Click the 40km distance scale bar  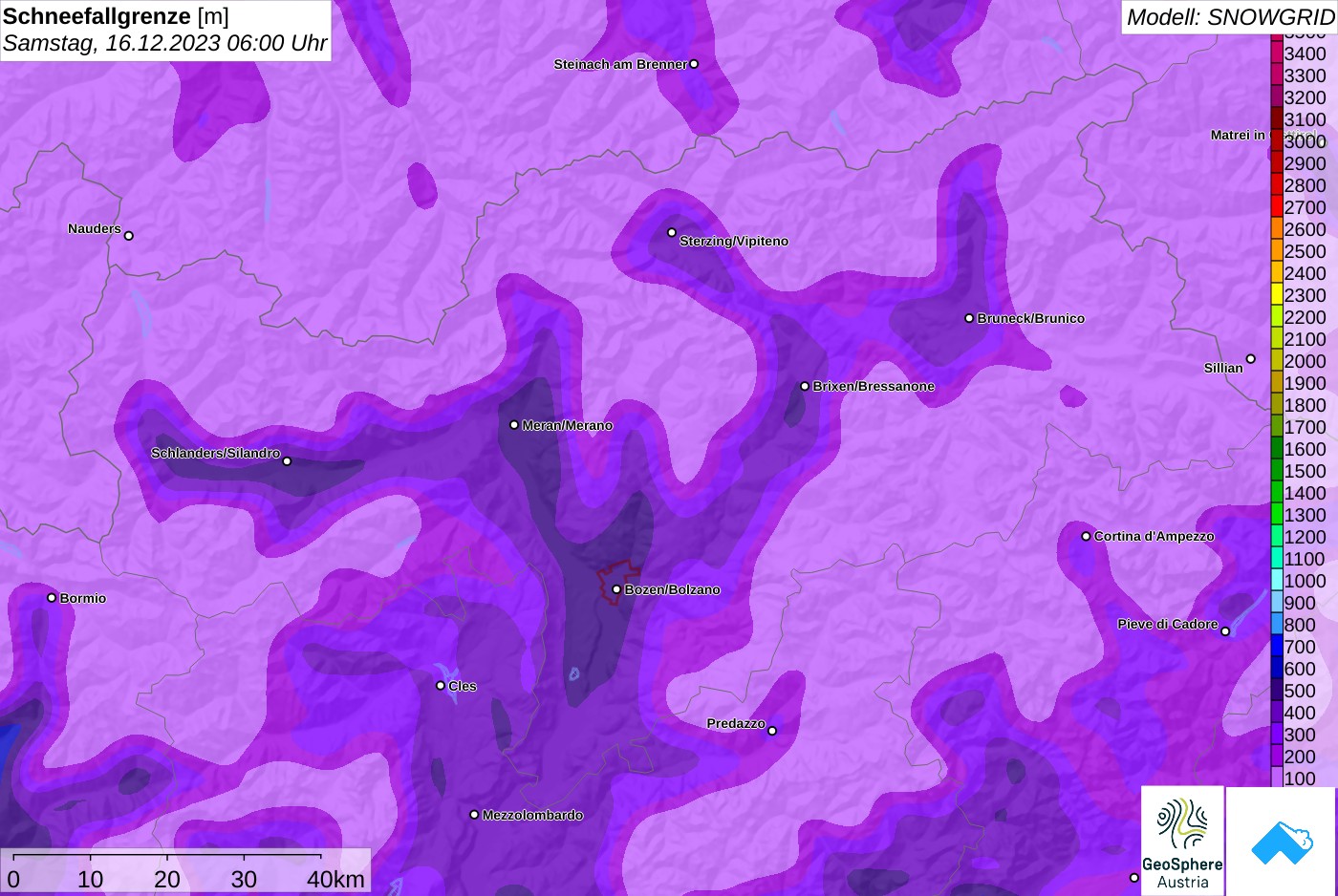[x=167, y=856]
